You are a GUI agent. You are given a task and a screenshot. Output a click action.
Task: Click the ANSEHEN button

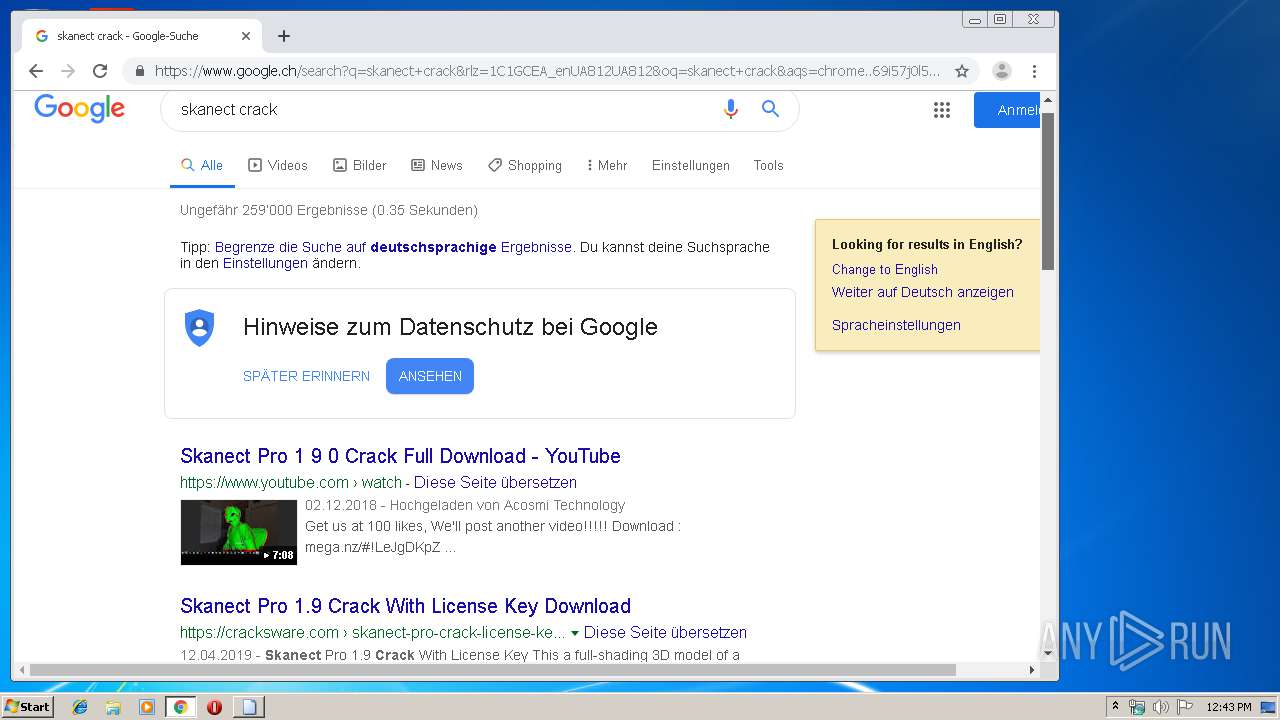[430, 376]
